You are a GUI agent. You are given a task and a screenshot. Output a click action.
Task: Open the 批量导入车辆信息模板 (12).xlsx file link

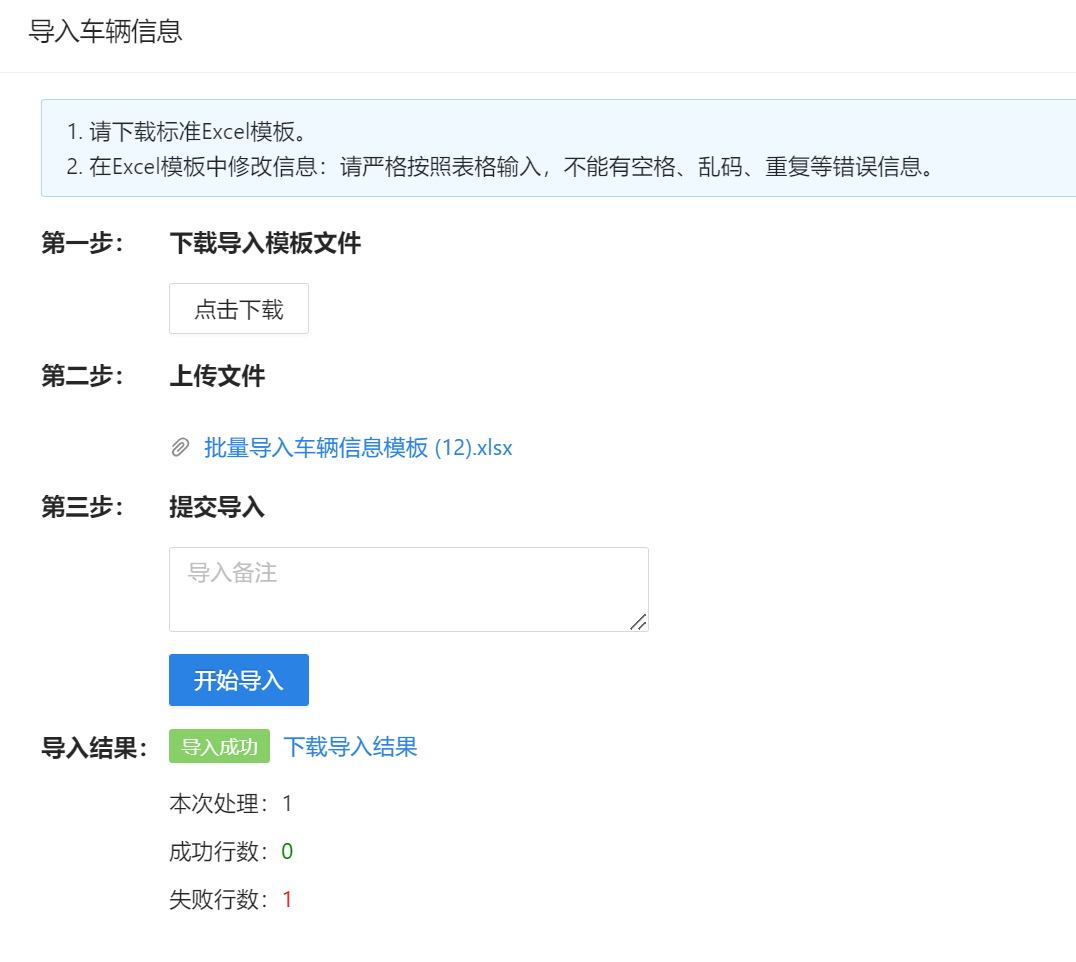(358, 448)
